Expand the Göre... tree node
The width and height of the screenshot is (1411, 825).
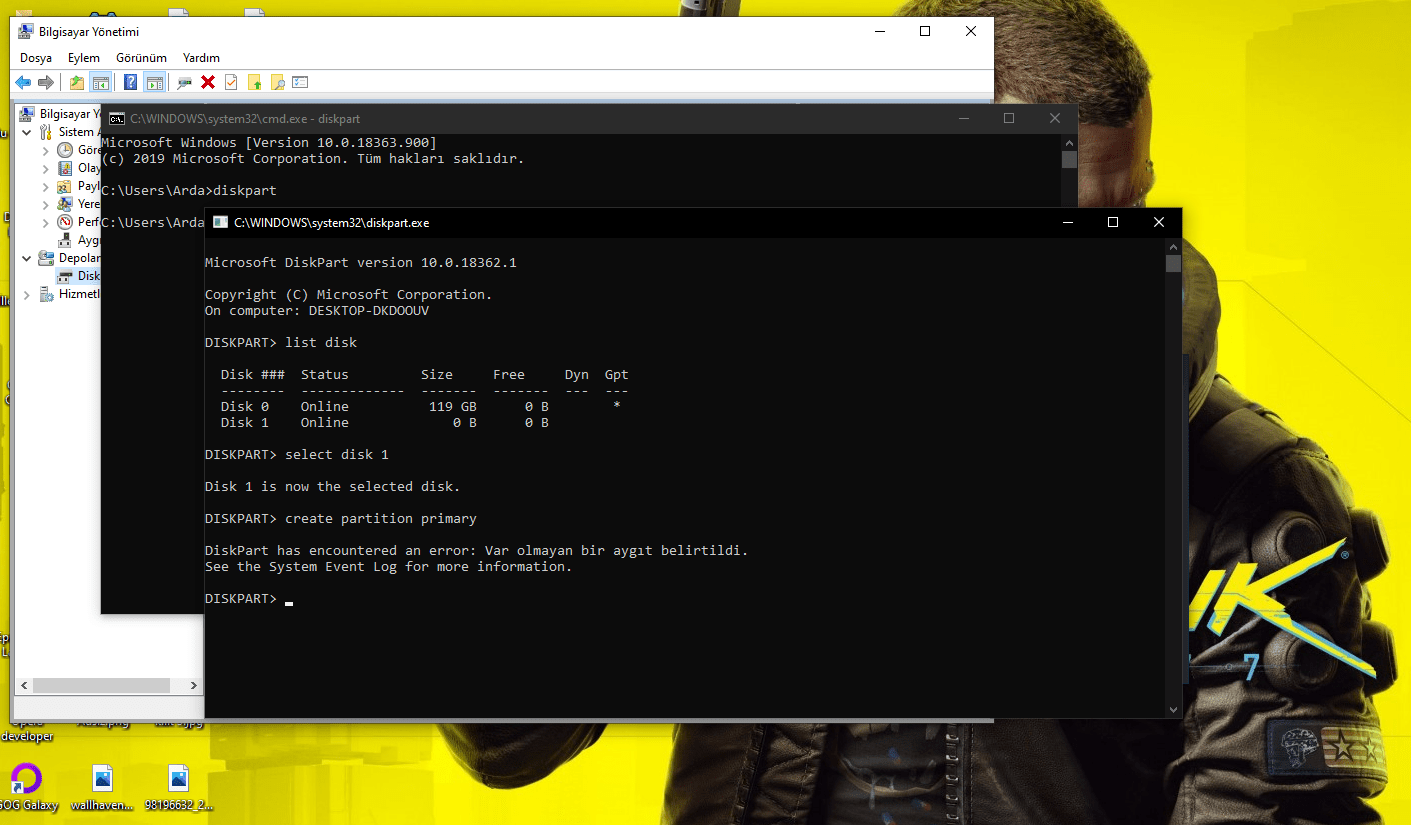click(x=45, y=150)
